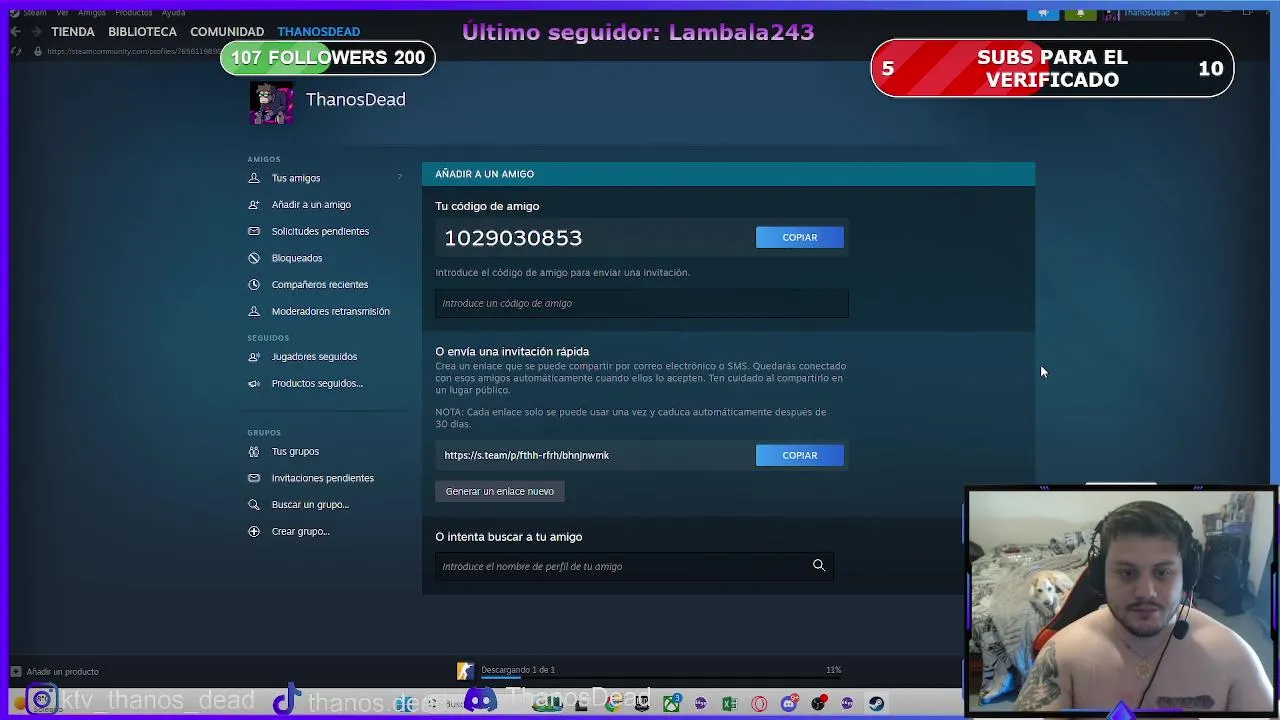1280x720 pixels.
Task: Click the Counter-Strike download icon
Action: 465,671
